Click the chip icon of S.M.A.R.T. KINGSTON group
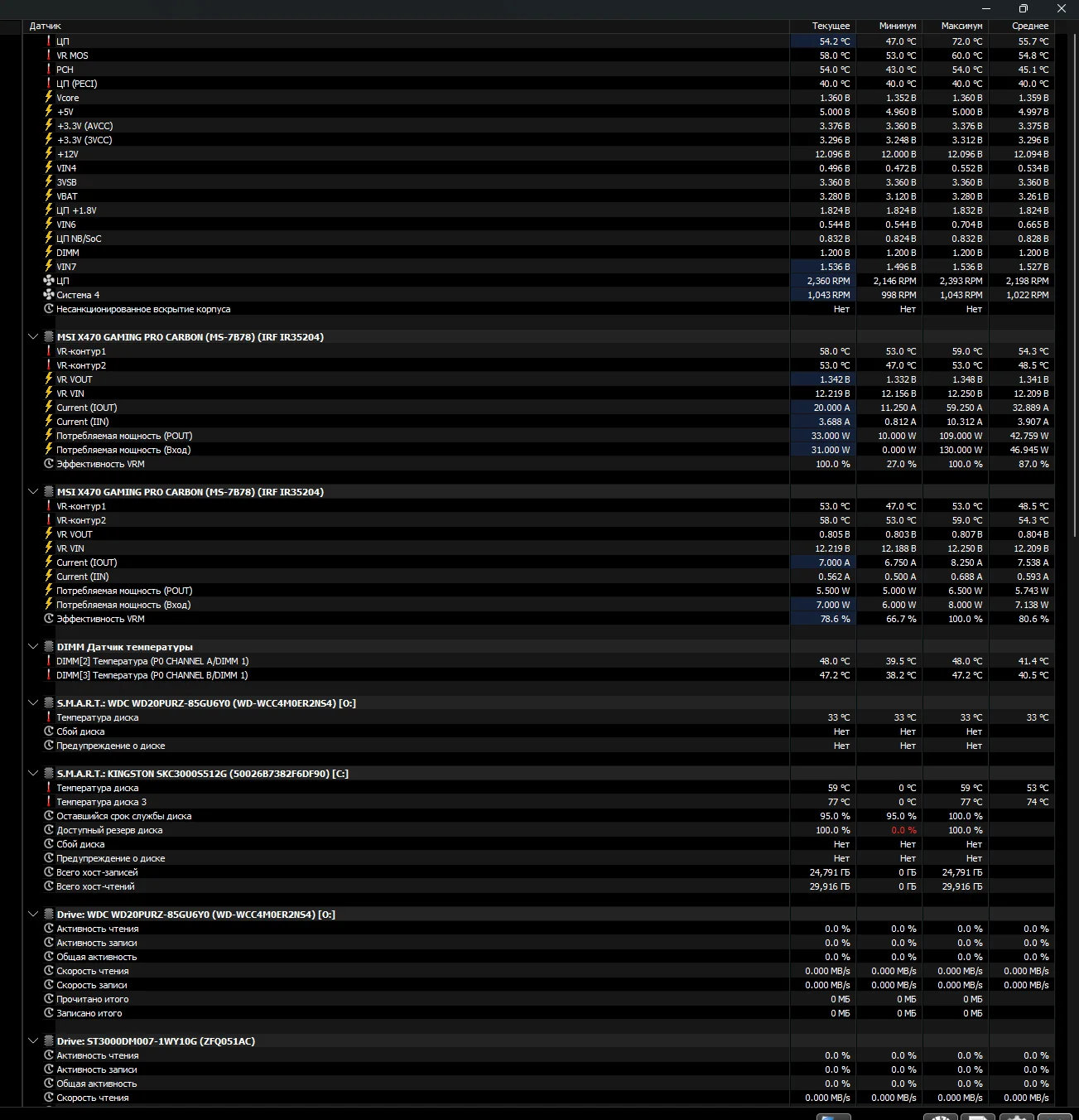 pos(49,774)
